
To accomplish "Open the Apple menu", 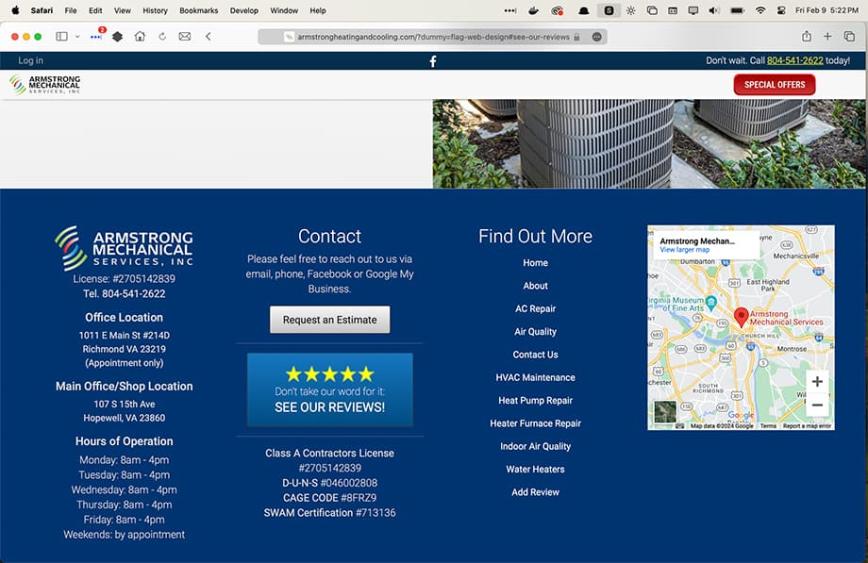I will 15,10.
